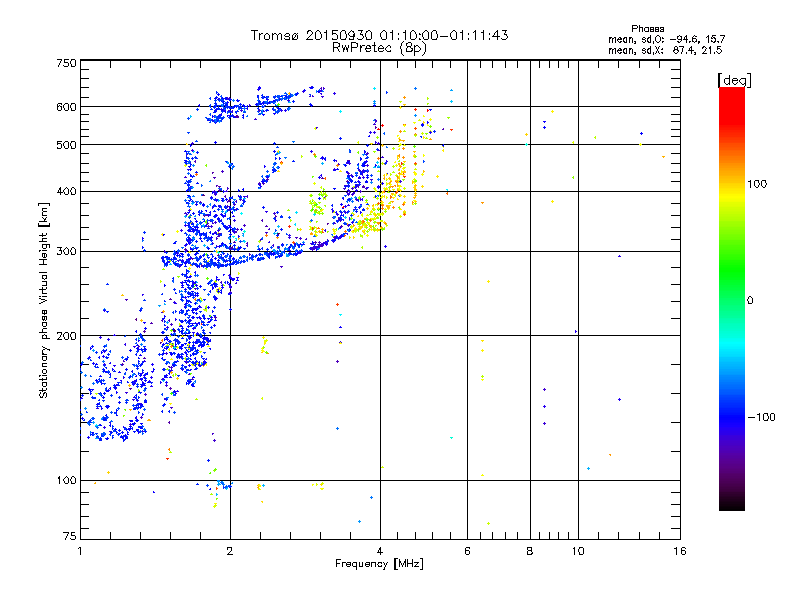Click the colorbar label '100'

757,184
